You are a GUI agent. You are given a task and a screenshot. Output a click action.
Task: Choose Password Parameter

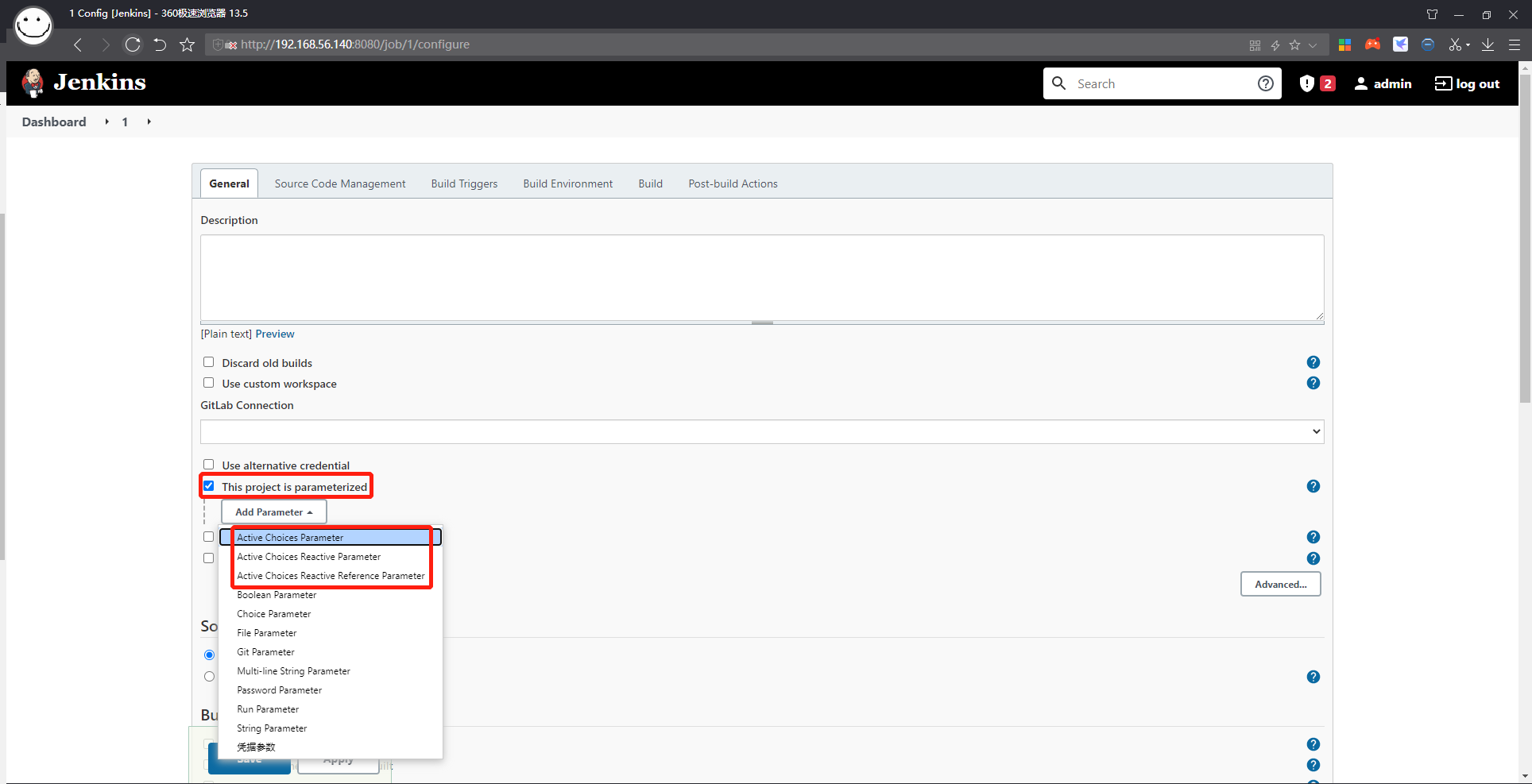[x=331, y=690]
